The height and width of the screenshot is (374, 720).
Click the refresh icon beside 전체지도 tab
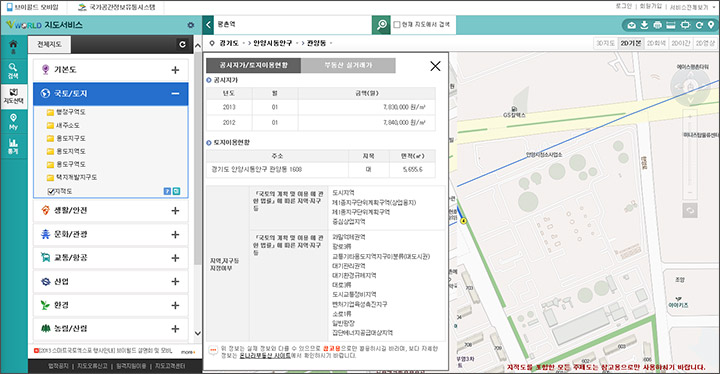pyautogui.click(x=182, y=45)
